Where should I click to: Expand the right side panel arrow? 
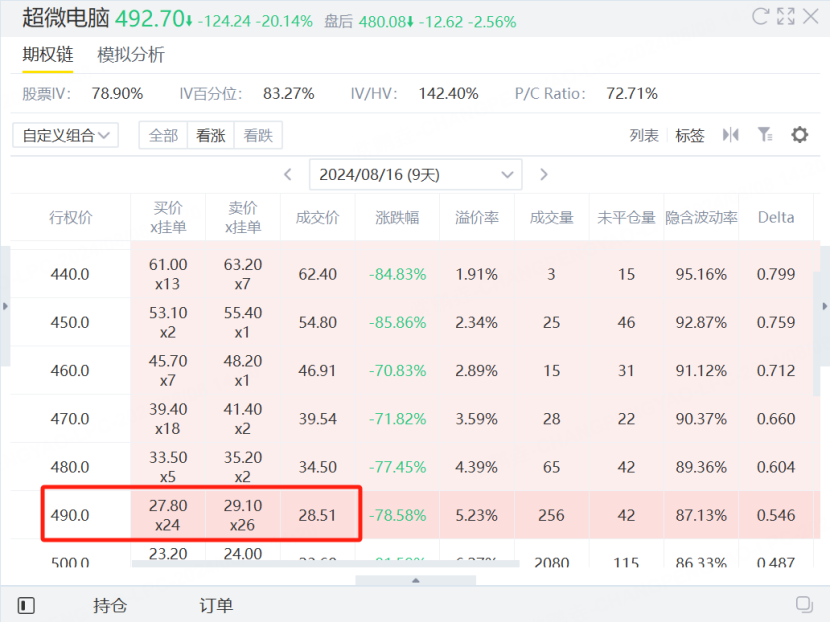tap(824, 306)
